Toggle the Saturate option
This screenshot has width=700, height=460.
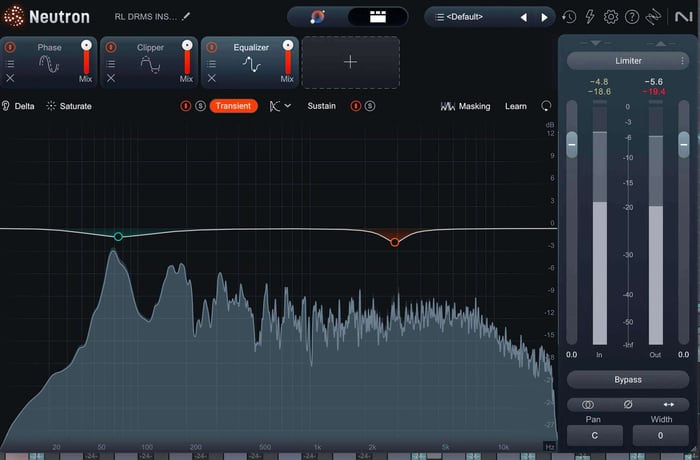[x=69, y=106]
